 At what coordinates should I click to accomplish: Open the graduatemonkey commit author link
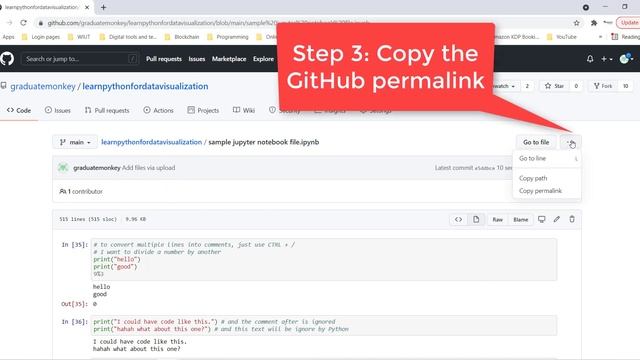coord(97,168)
